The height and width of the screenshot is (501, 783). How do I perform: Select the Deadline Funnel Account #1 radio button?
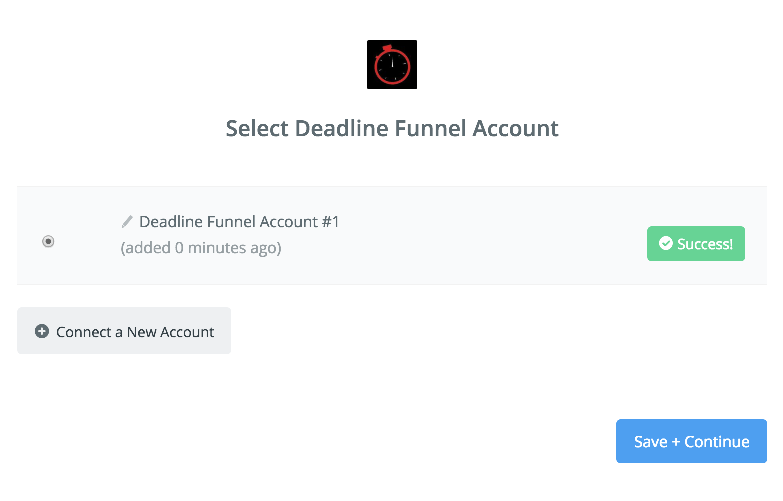tap(48, 242)
